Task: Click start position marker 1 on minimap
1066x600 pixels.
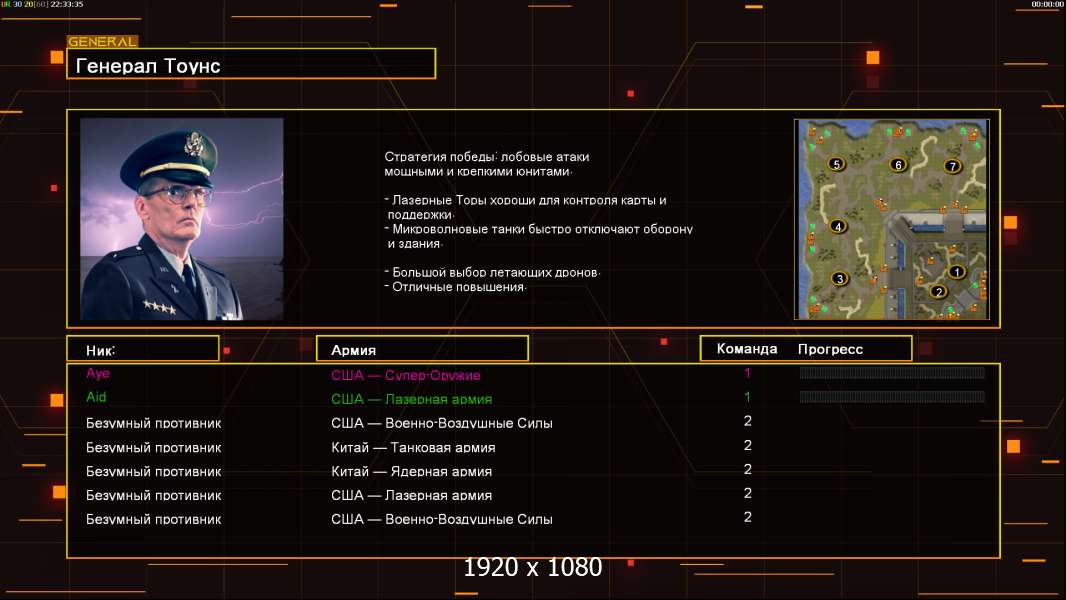Action: [x=957, y=272]
